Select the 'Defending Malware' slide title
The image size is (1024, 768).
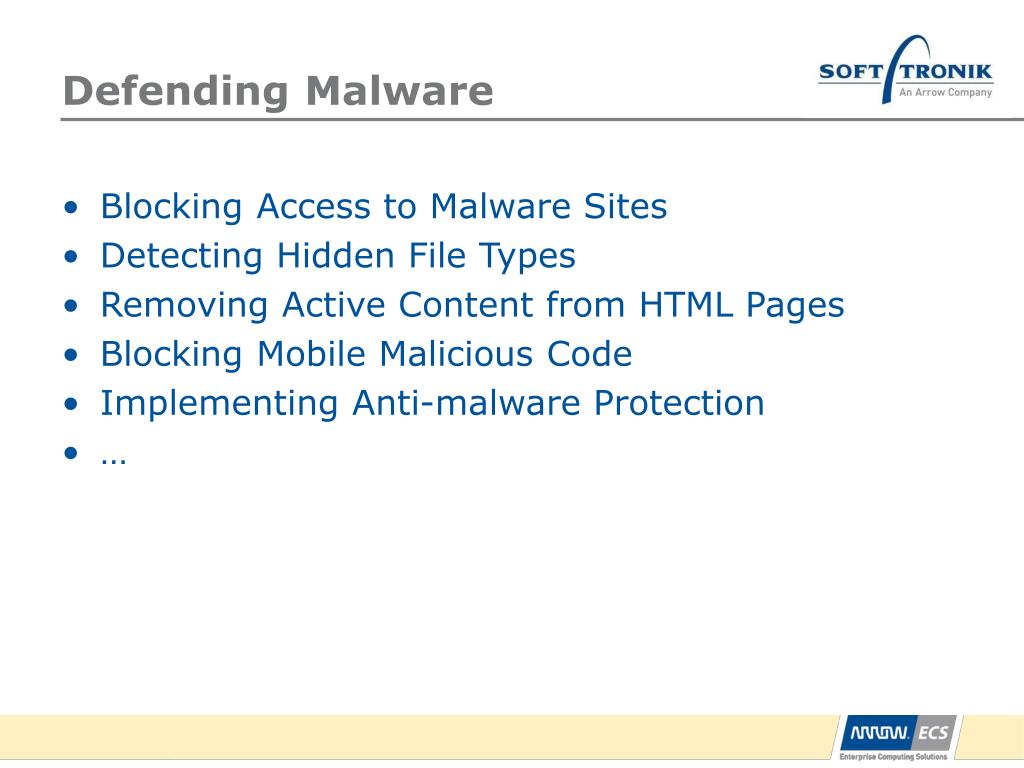[278, 90]
